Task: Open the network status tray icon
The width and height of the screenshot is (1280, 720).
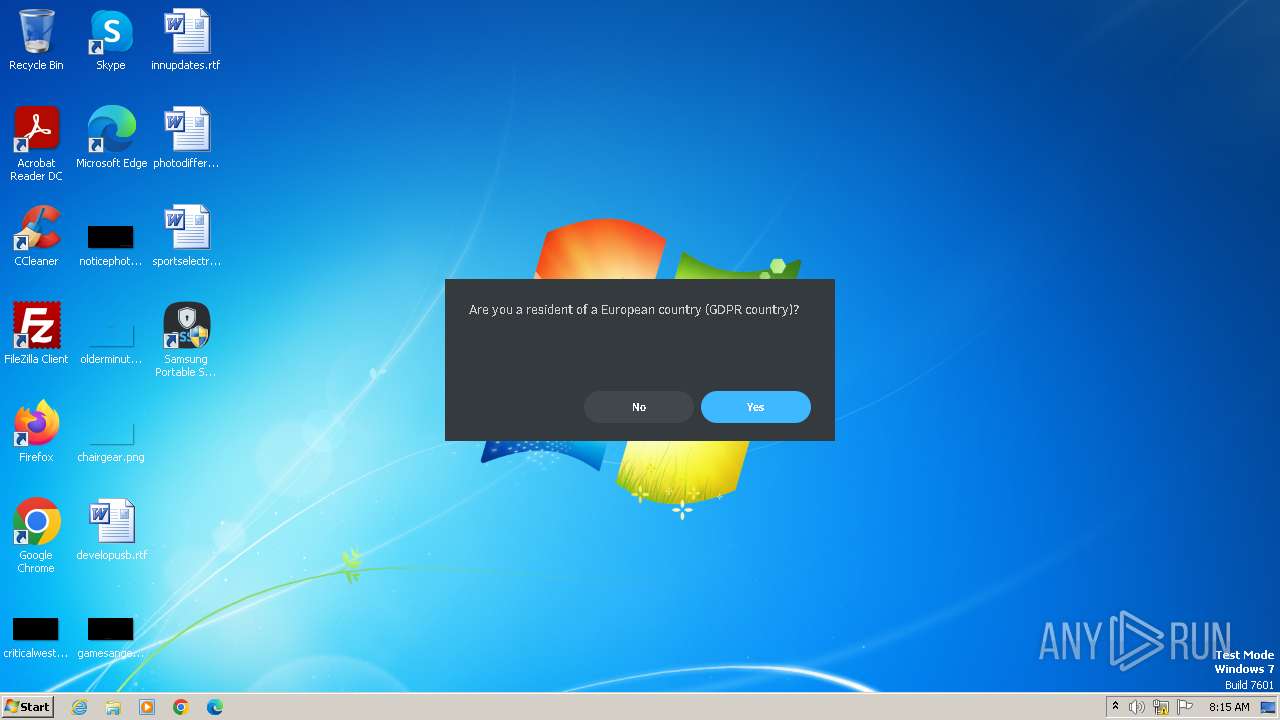Action: 1161,707
